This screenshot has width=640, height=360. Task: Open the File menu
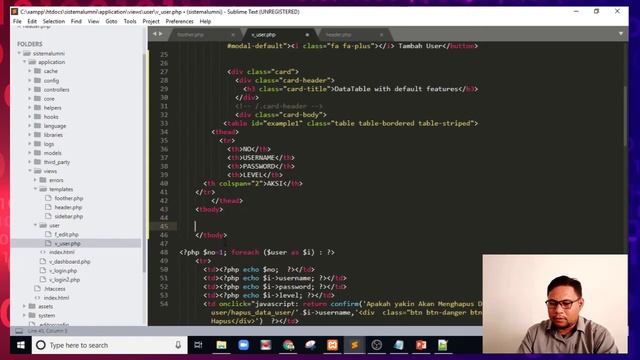point(17,21)
